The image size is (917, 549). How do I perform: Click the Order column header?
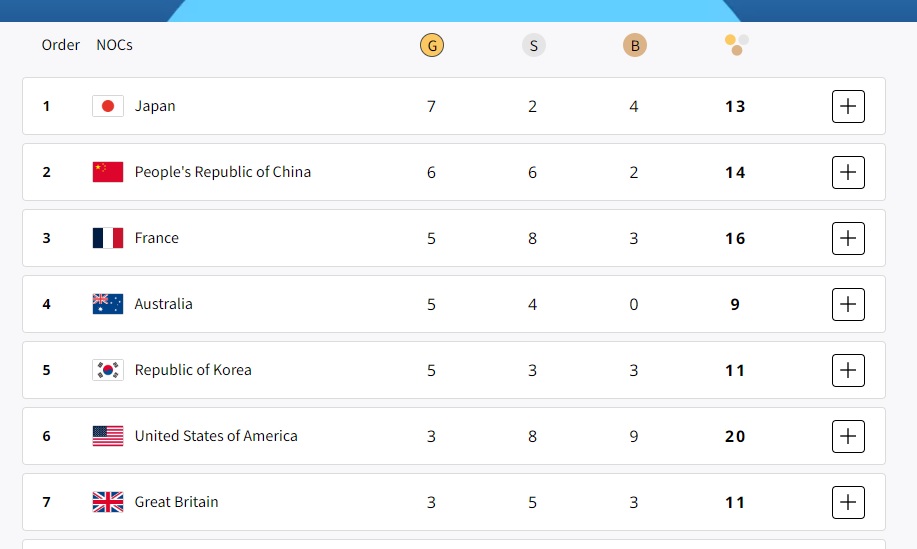(x=61, y=45)
